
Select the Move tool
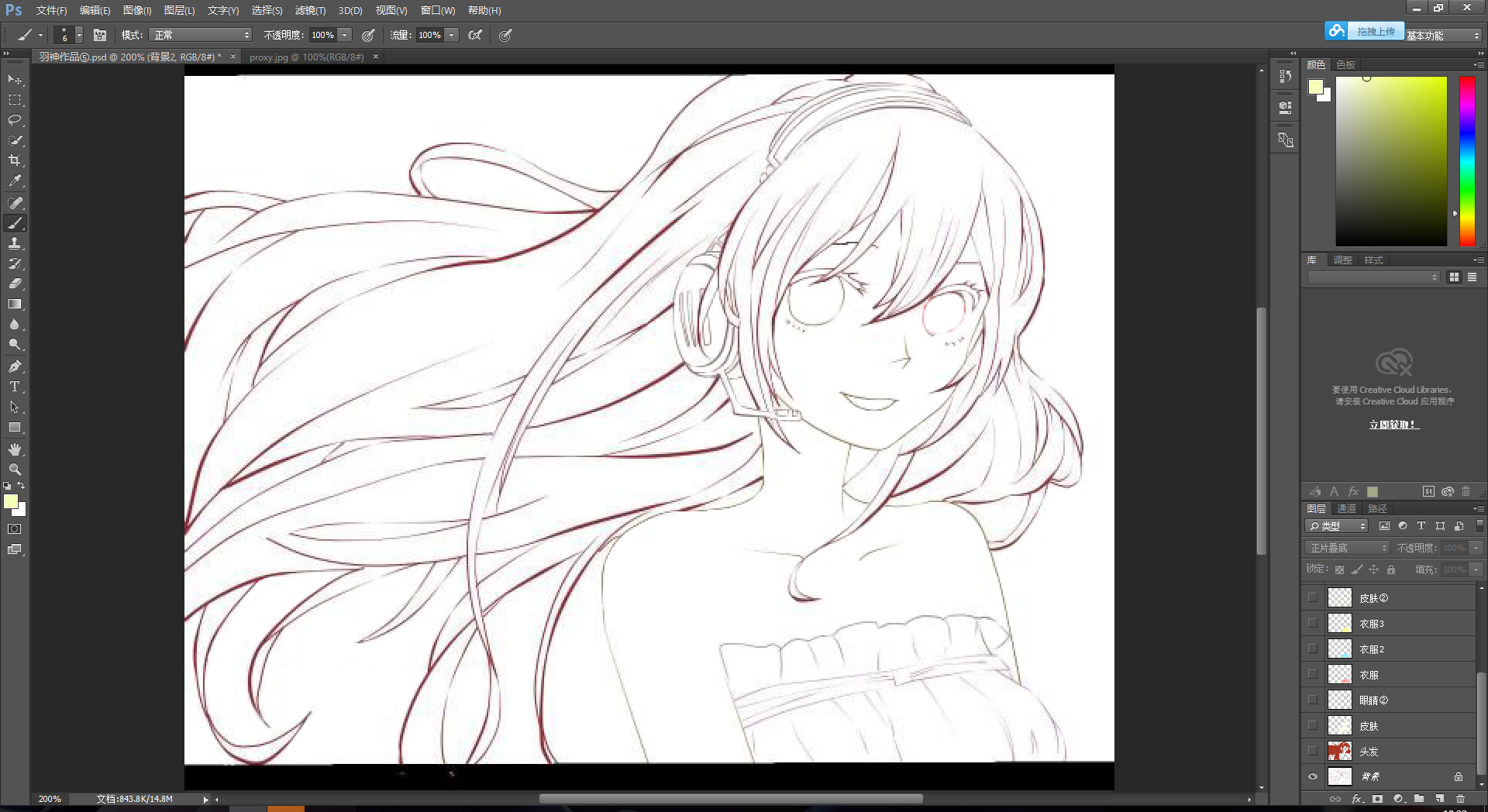coord(15,80)
